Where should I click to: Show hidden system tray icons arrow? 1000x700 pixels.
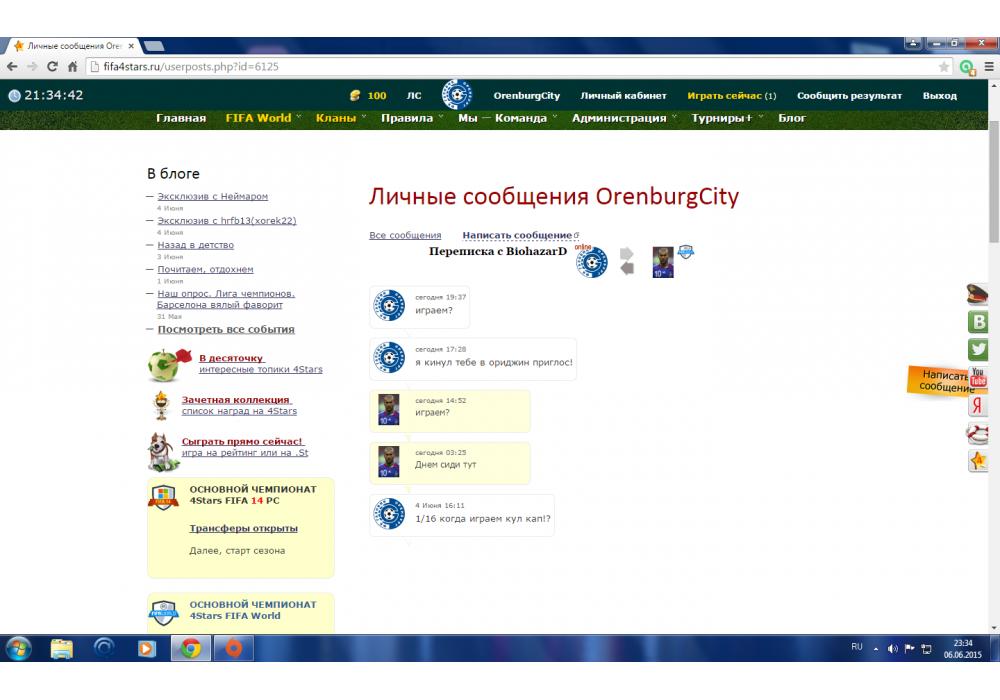point(876,649)
